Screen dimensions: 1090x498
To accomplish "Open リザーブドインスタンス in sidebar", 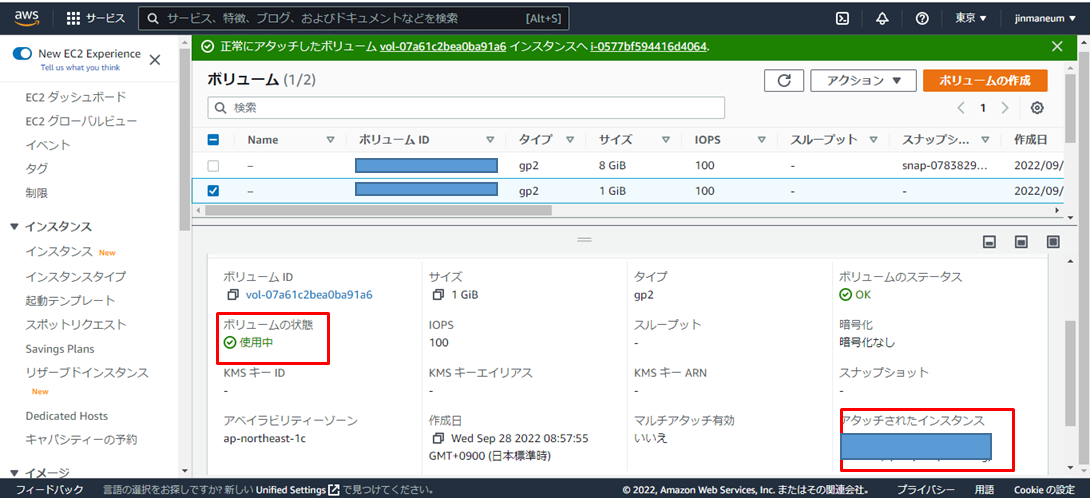I will pos(87,373).
